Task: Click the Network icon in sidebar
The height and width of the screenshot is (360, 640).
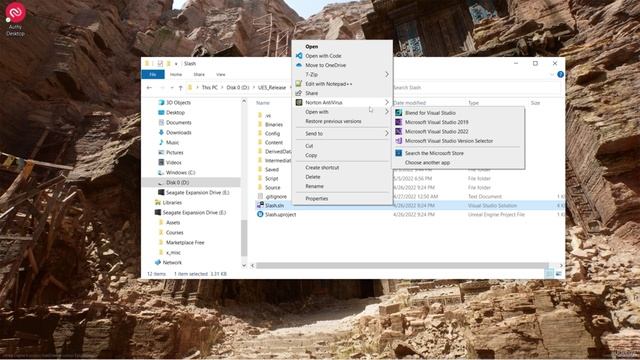Action: point(158,262)
